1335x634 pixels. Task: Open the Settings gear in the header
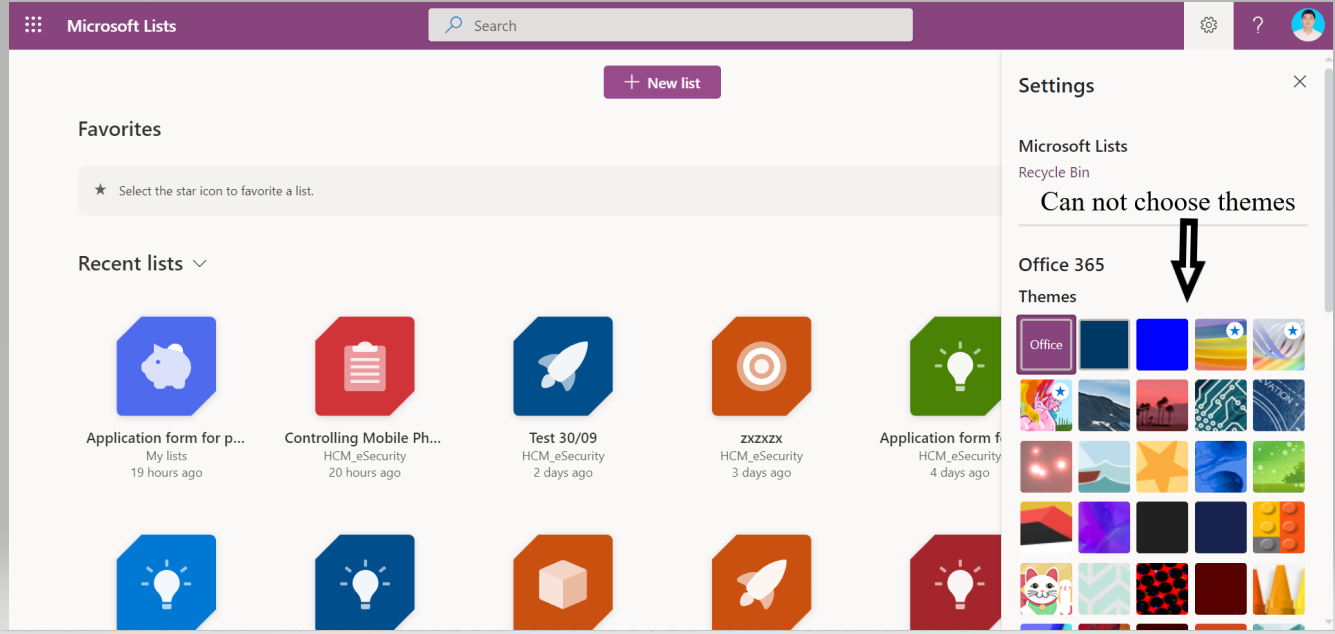(1209, 26)
